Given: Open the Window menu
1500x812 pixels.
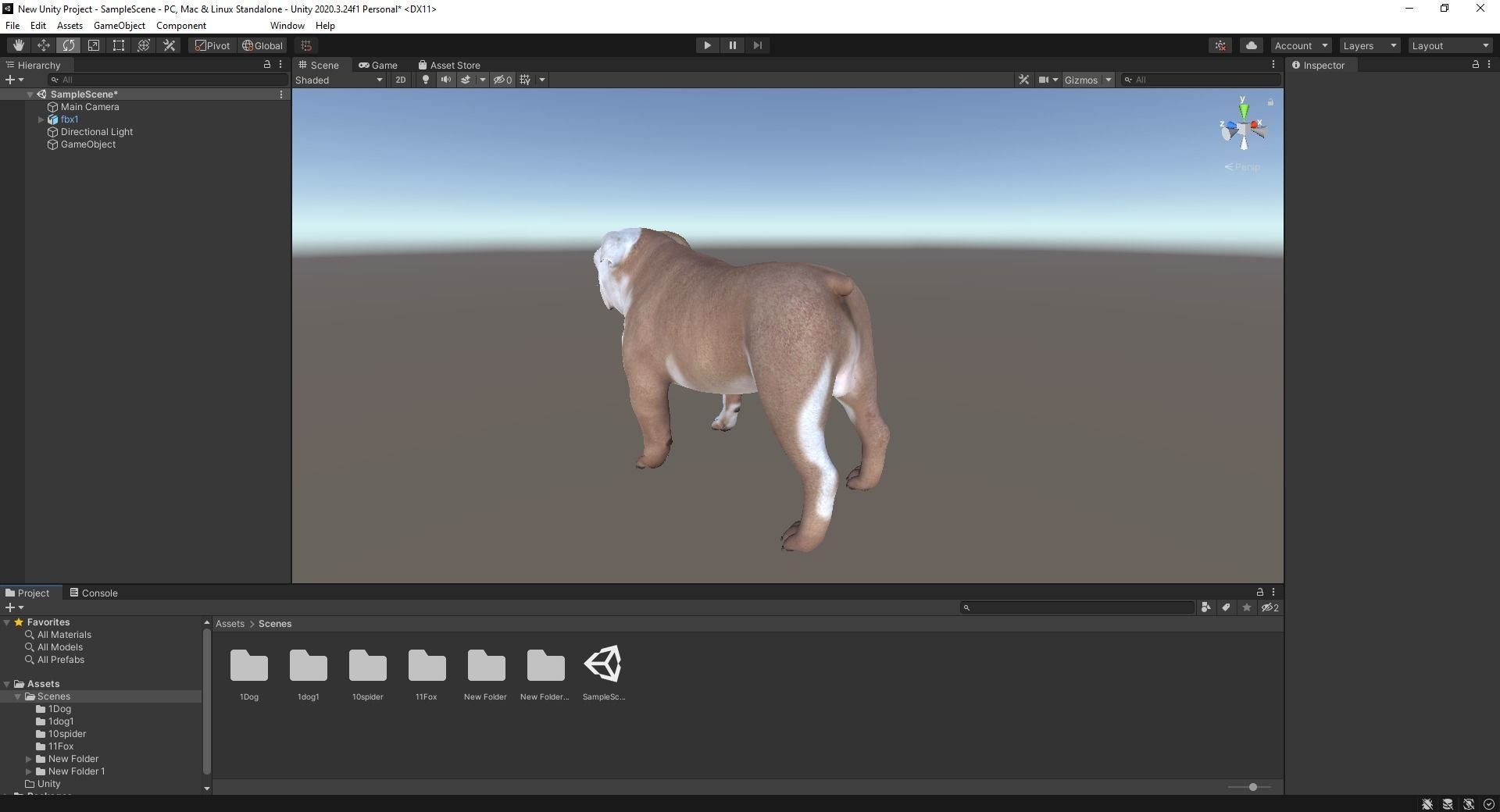Looking at the screenshot, I should tap(287, 26).
